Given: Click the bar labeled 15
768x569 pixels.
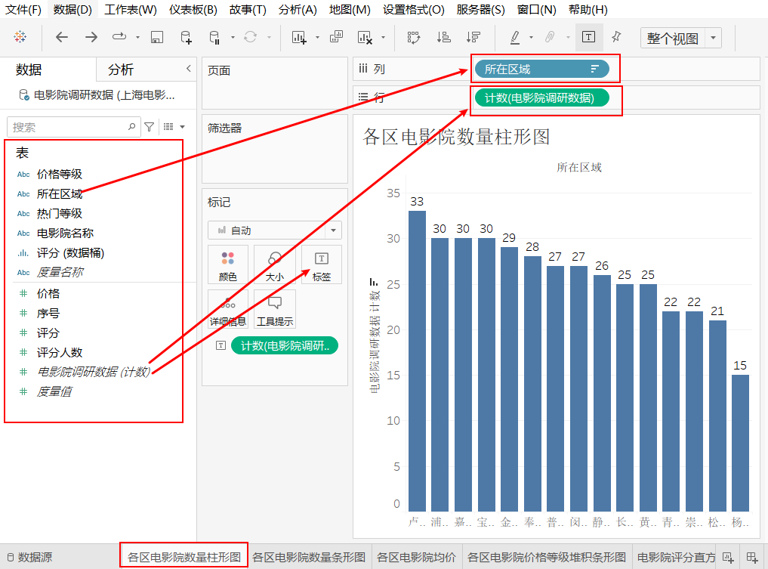Looking at the screenshot, I should pyautogui.click(x=740, y=443).
